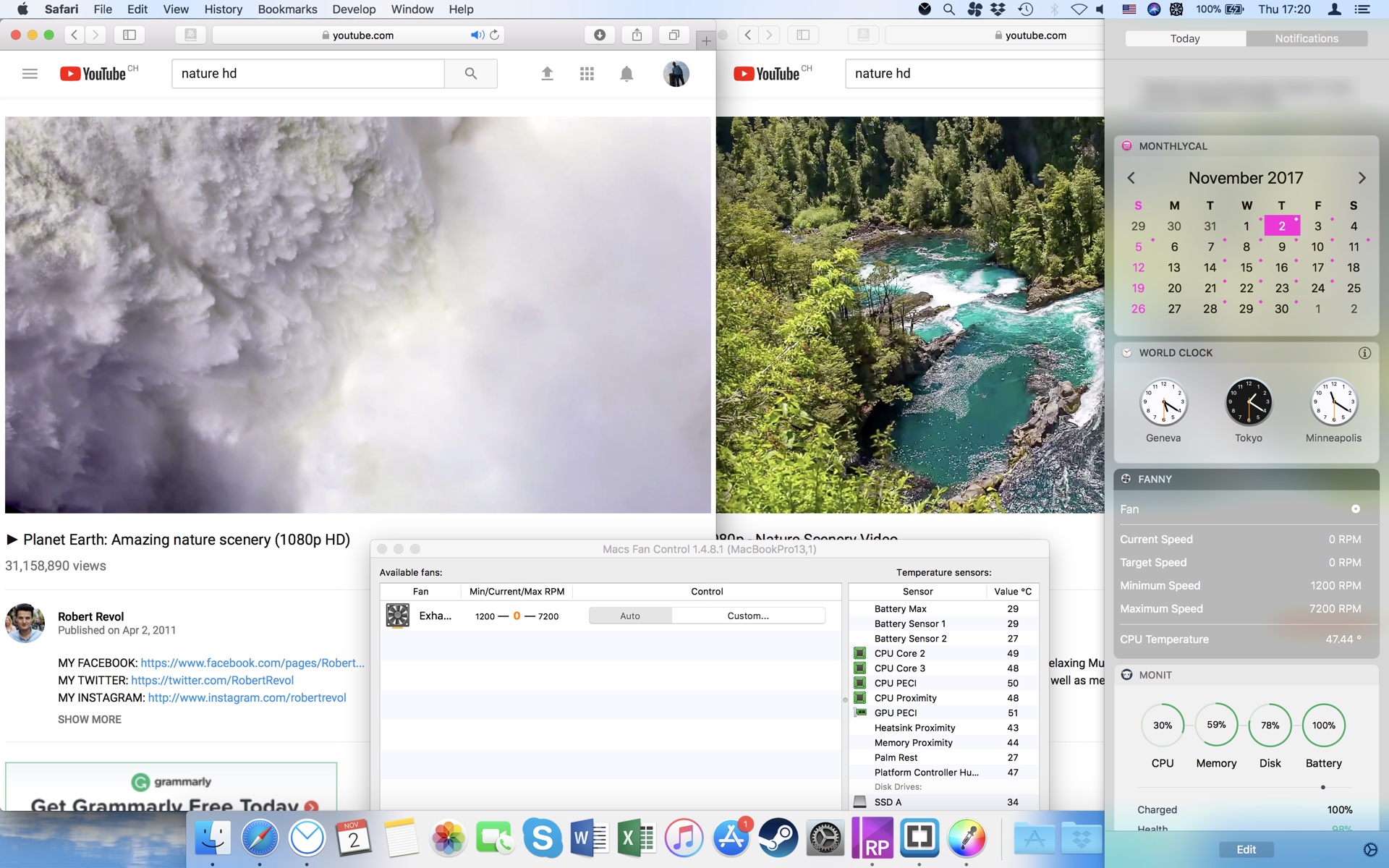This screenshot has height=868, width=1389.
Task: Click the Sensor column header
Action: point(917,591)
